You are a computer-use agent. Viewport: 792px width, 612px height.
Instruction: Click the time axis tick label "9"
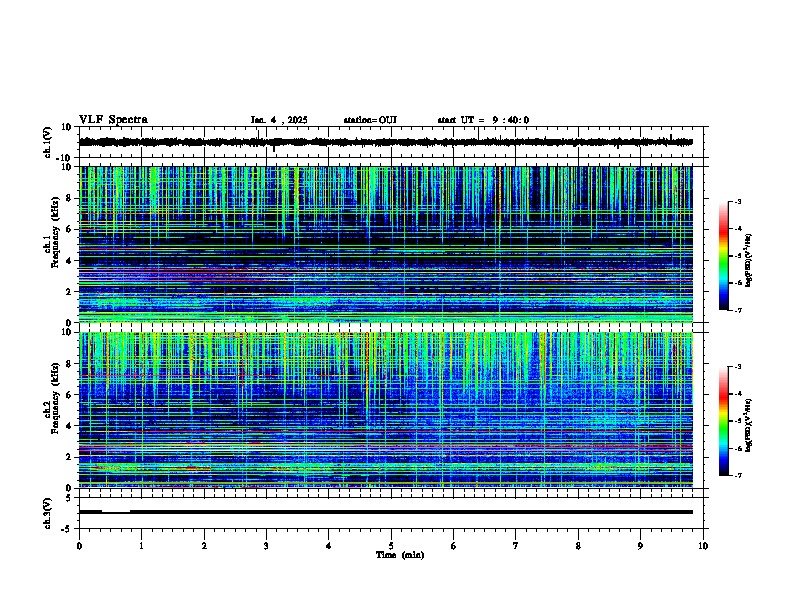pos(640,546)
